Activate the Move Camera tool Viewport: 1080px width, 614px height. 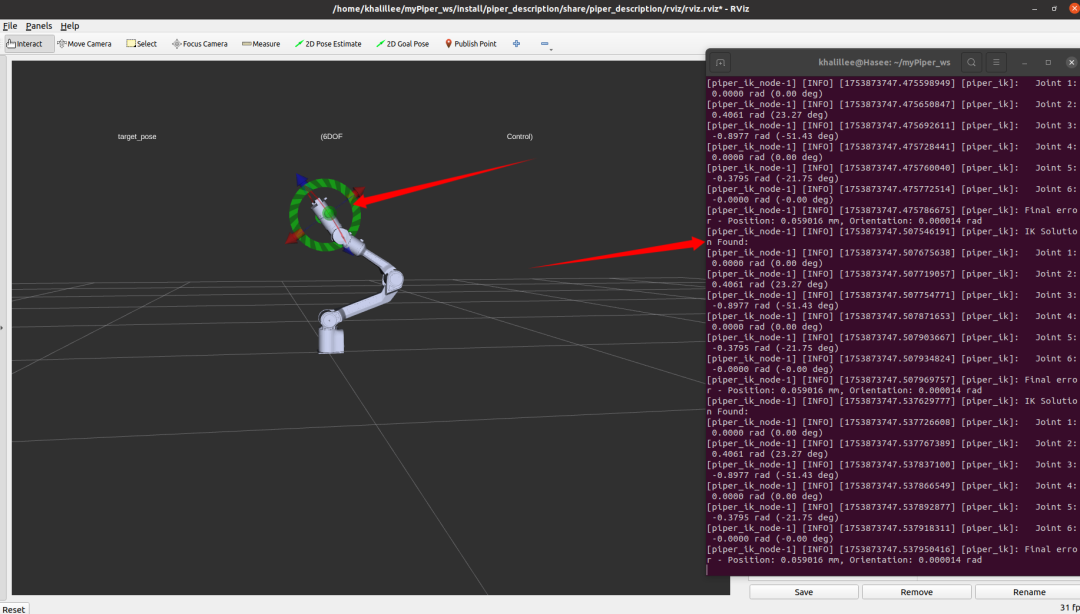(84, 44)
